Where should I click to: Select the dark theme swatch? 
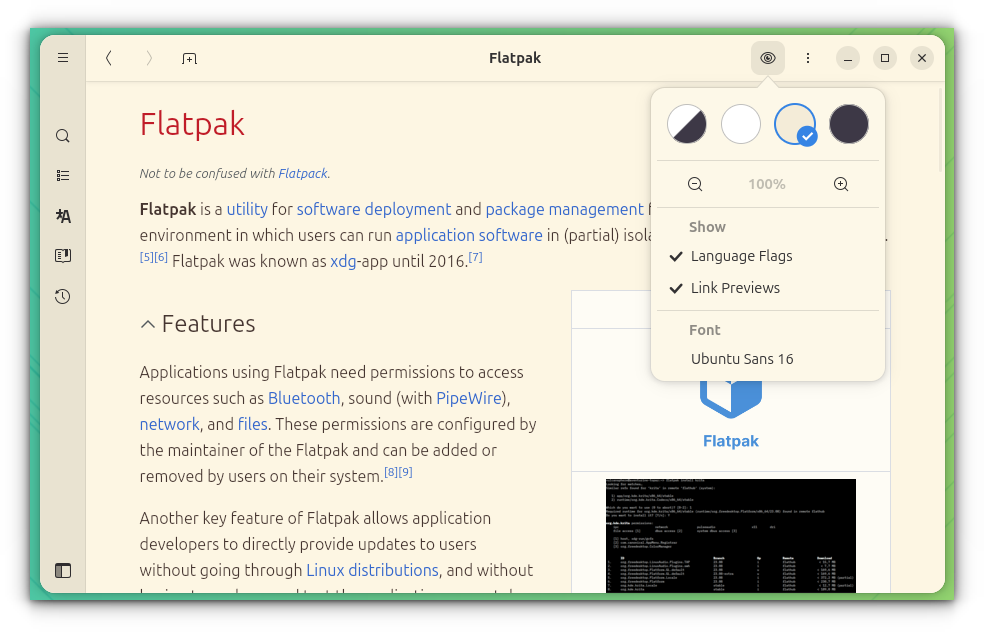pyautogui.click(x=848, y=123)
